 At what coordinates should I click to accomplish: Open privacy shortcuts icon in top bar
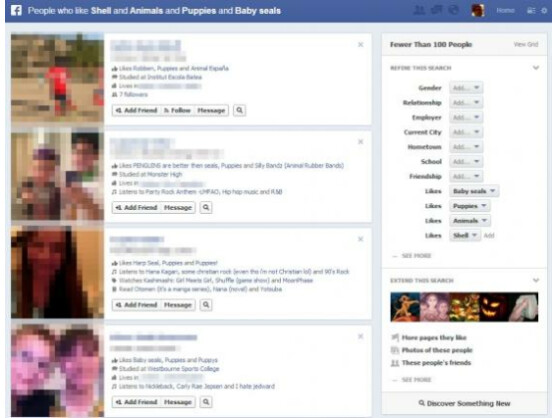tap(531, 11)
